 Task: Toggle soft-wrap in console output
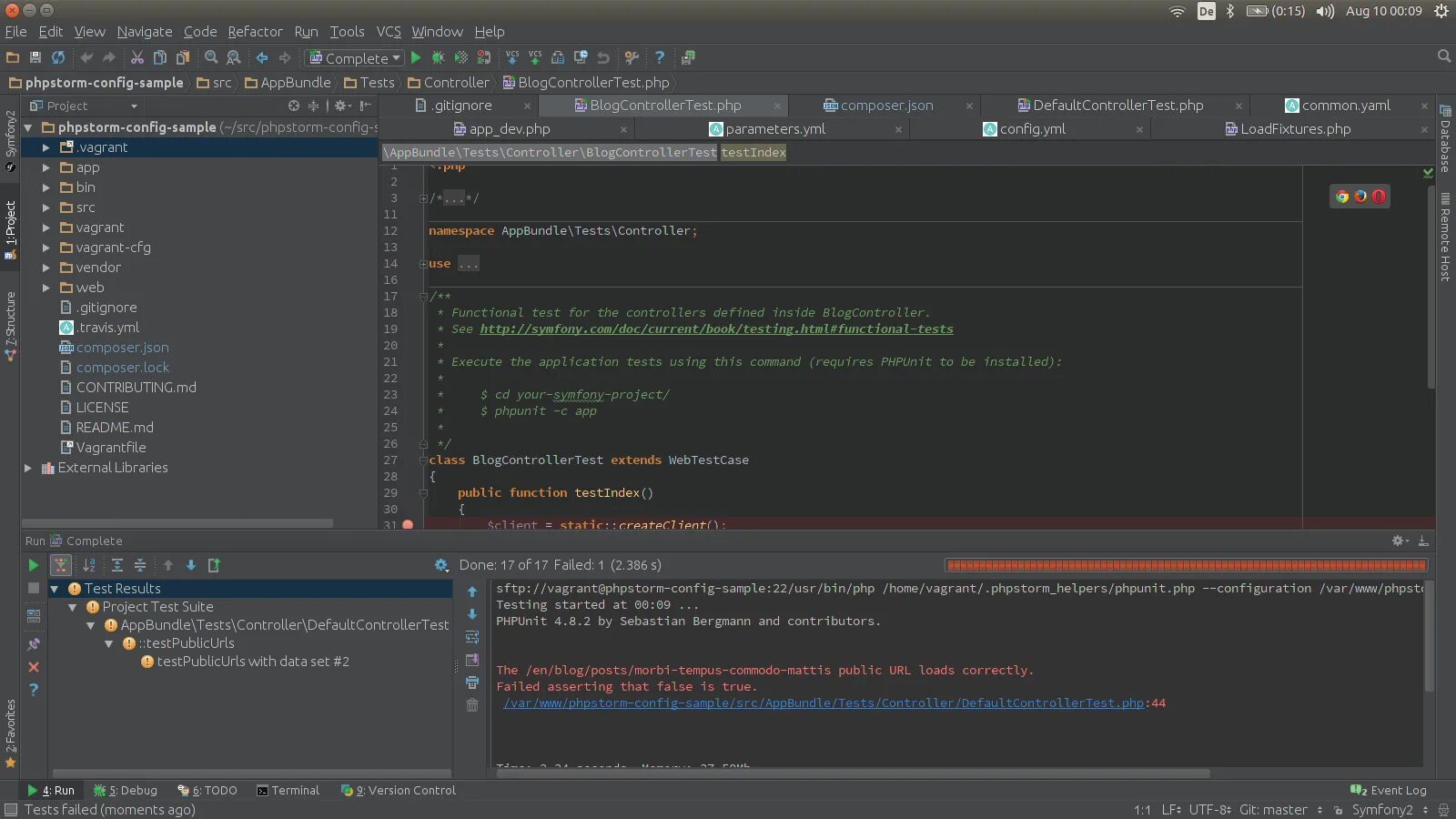click(x=472, y=637)
